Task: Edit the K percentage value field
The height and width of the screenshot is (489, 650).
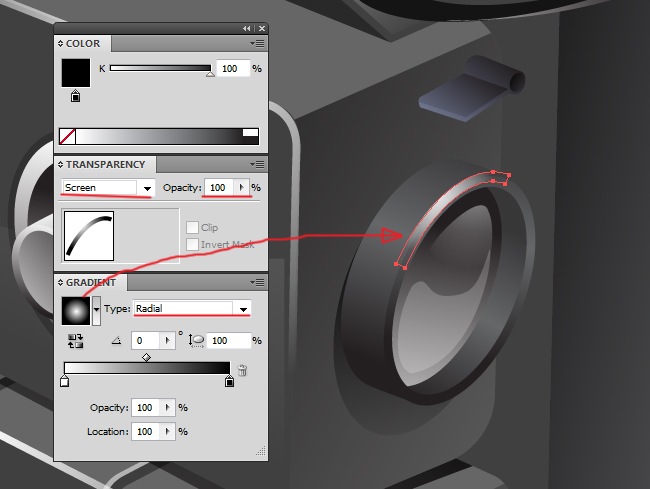Action: point(233,68)
